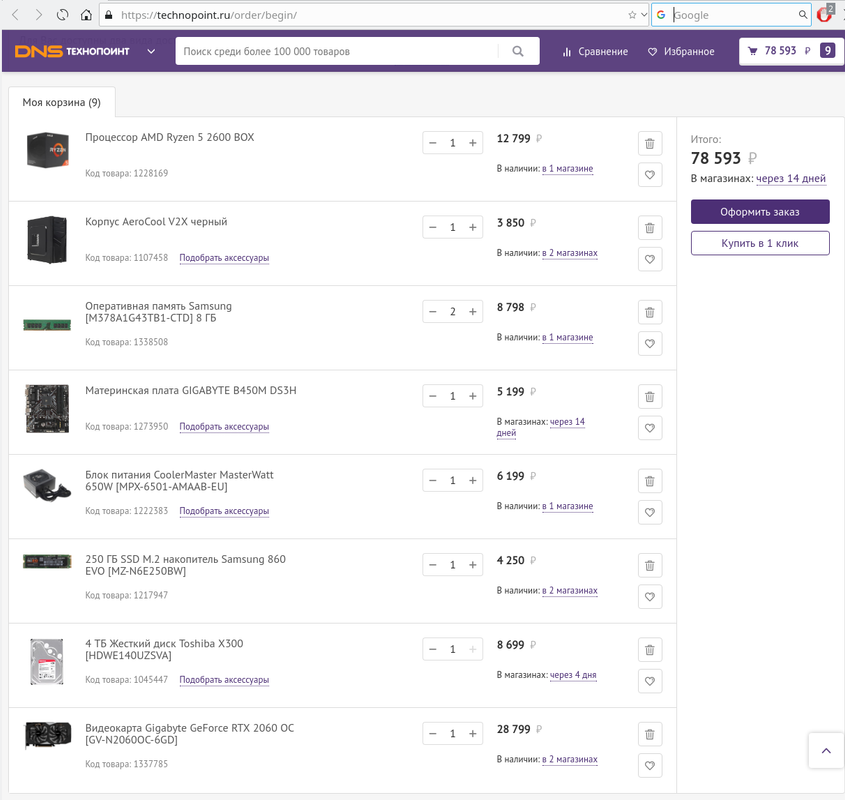845x800 pixels.
Task: Increase quantity of GIGABYTE B450M DS3H
Action: tap(473, 396)
